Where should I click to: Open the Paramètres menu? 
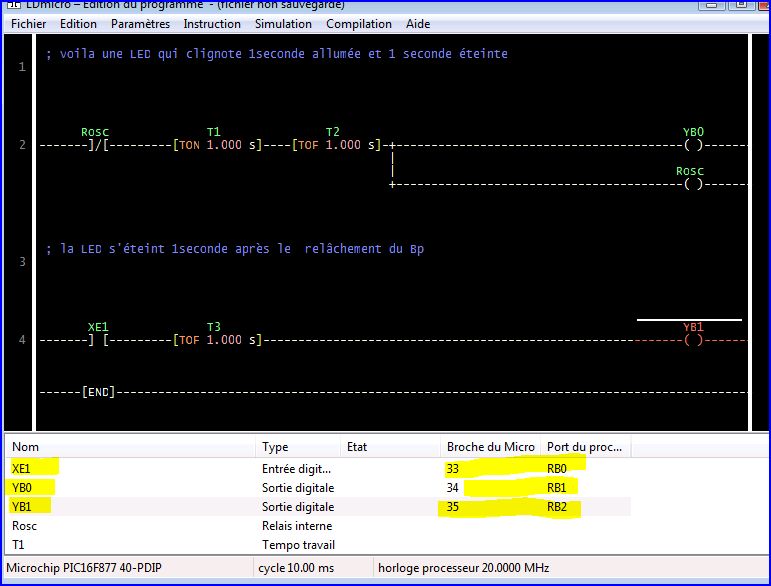point(140,24)
